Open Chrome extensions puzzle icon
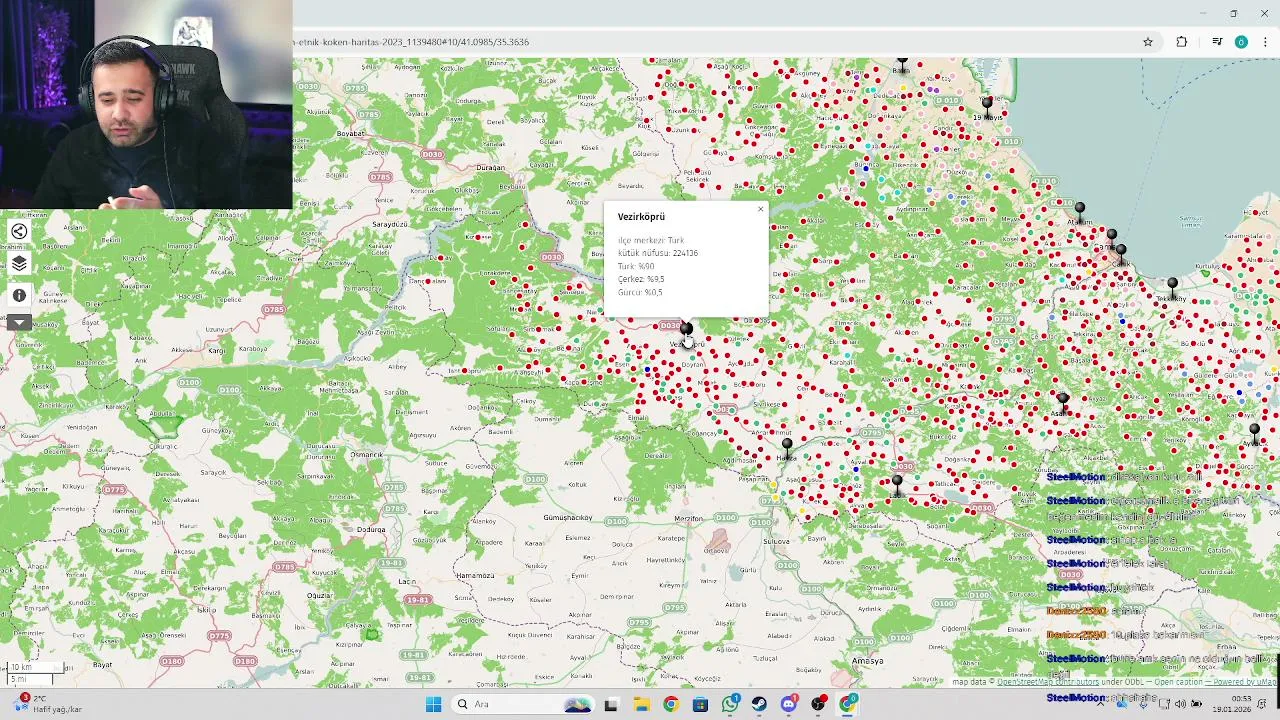The width and height of the screenshot is (1280, 720). (x=1182, y=42)
